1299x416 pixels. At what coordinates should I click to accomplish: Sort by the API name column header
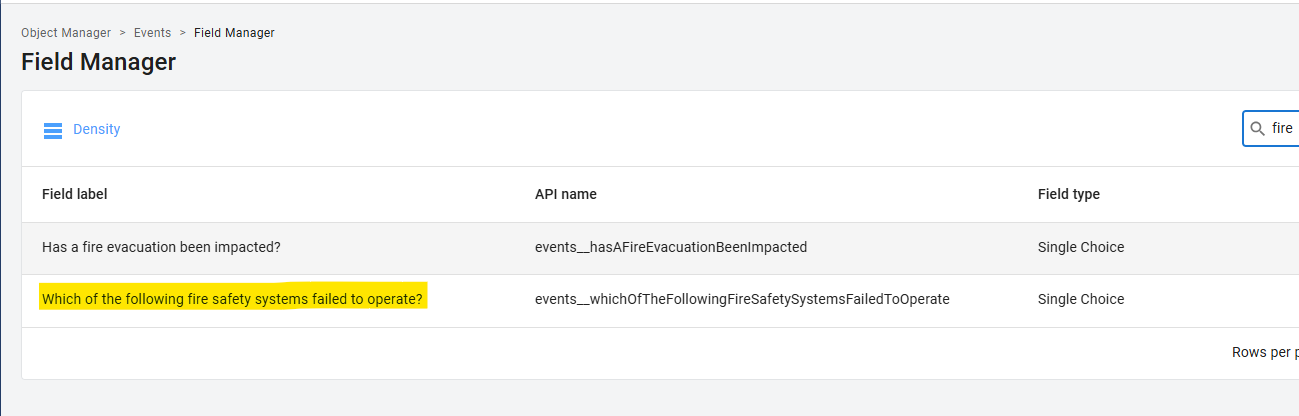[x=566, y=194]
